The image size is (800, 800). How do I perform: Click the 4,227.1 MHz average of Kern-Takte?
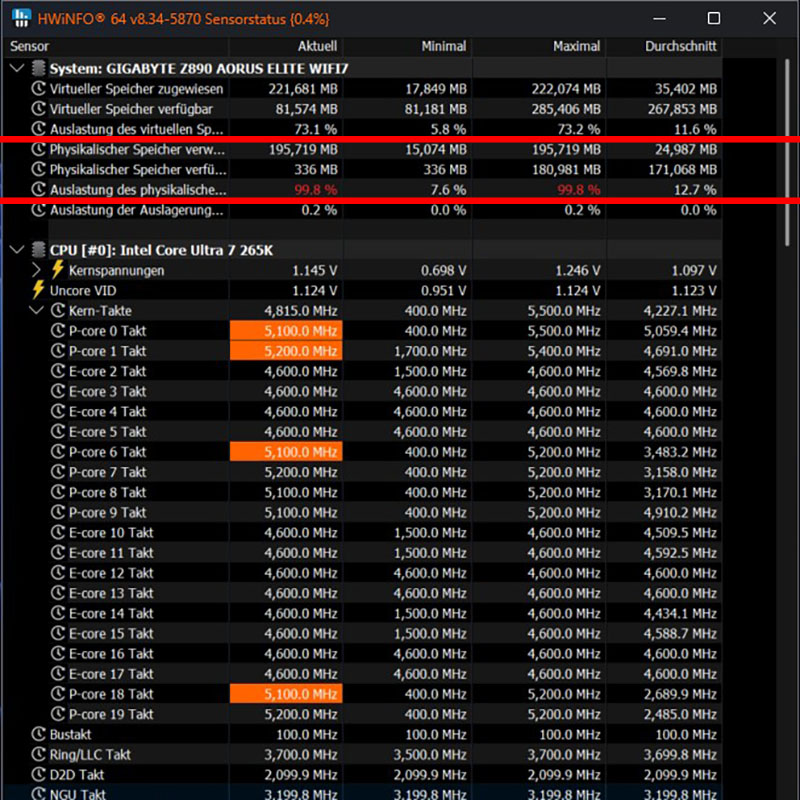pos(680,311)
